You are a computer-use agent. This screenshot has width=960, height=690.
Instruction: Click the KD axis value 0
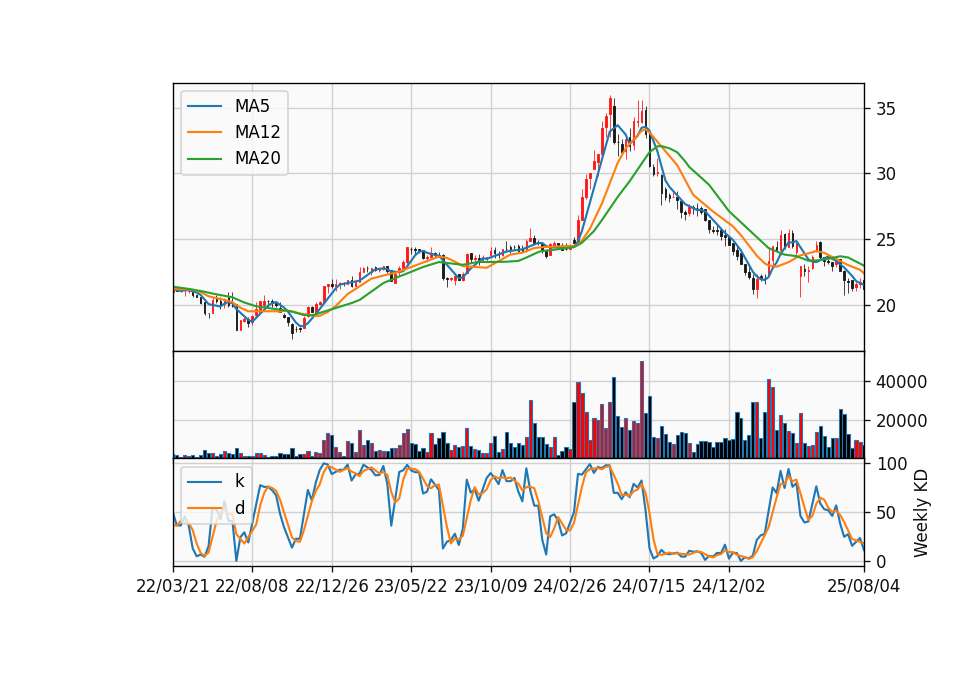pyautogui.click(x=880, y=561)
